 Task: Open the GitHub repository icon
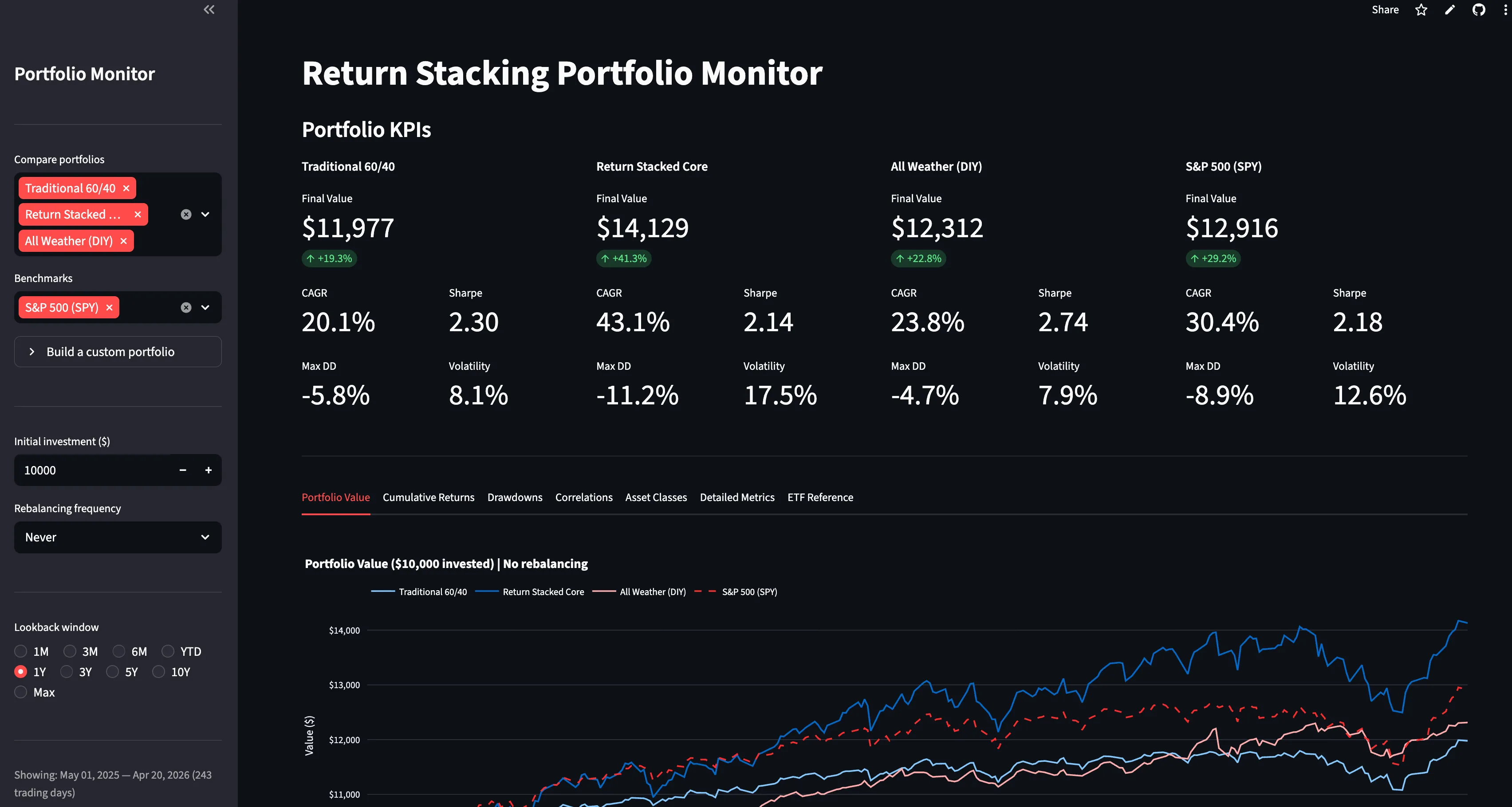[1479, 10]
